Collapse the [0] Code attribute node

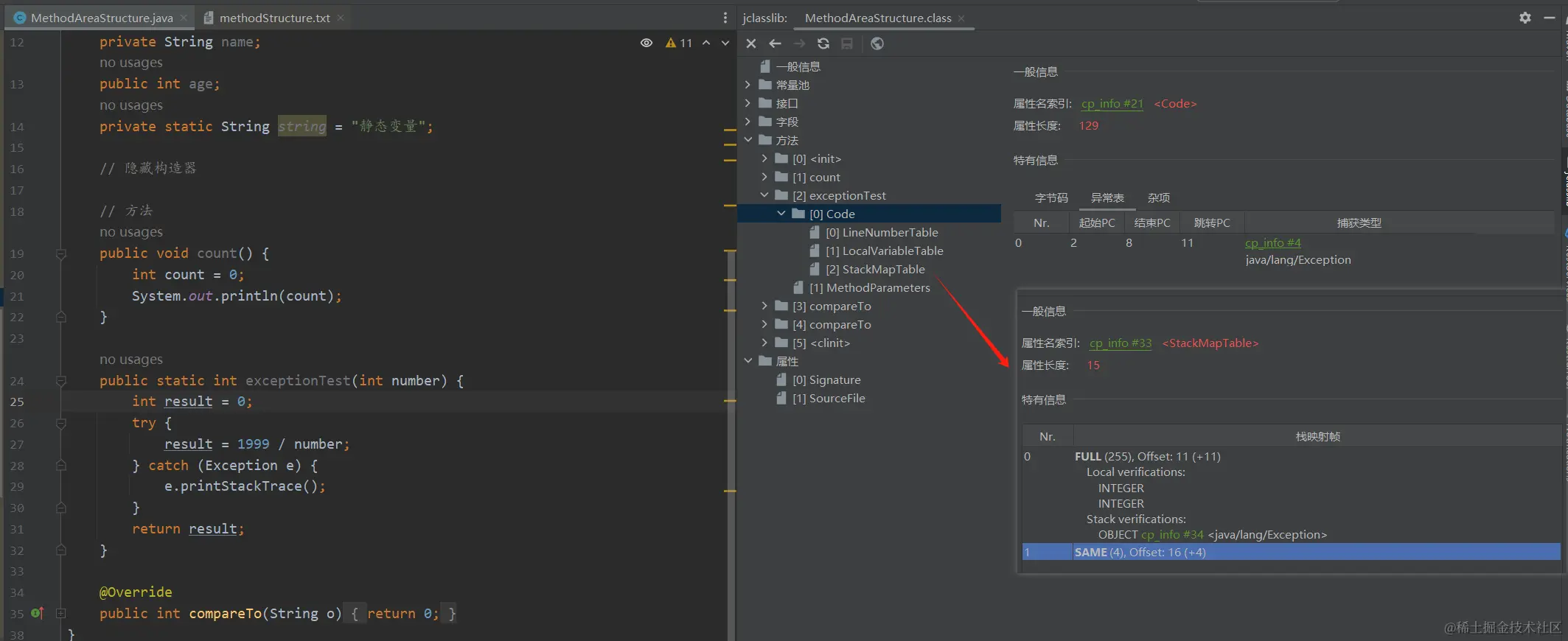click(x=781, y=214)
